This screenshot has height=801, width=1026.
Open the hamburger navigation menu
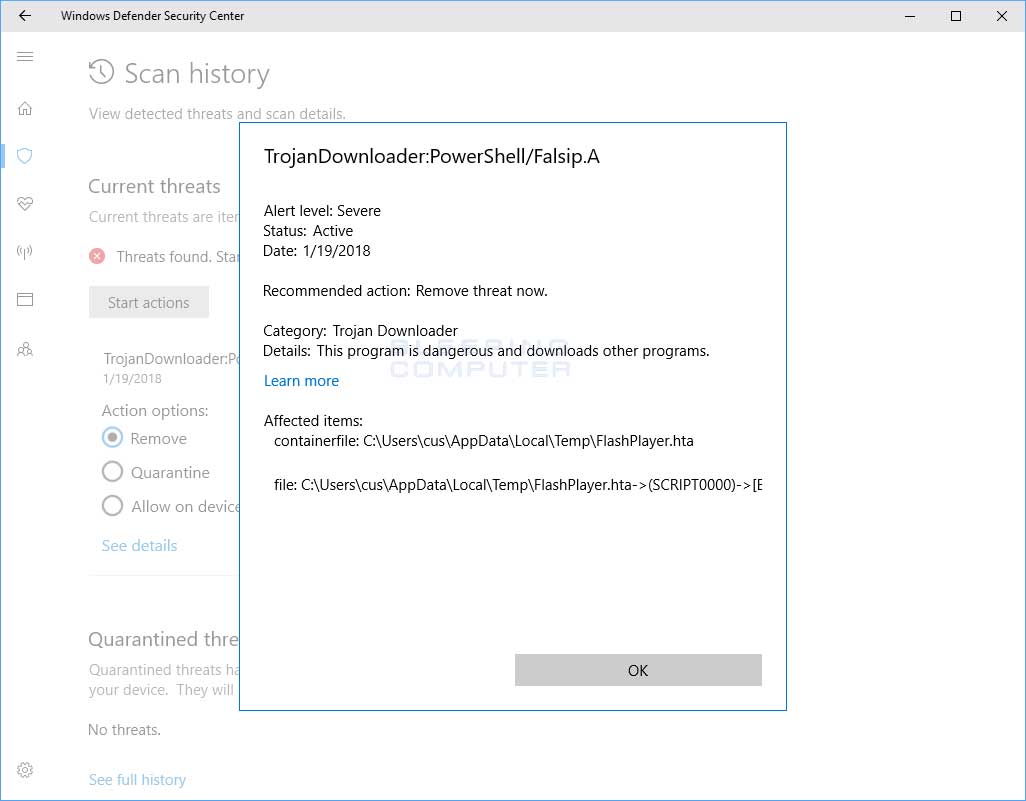tap(25, 57)
